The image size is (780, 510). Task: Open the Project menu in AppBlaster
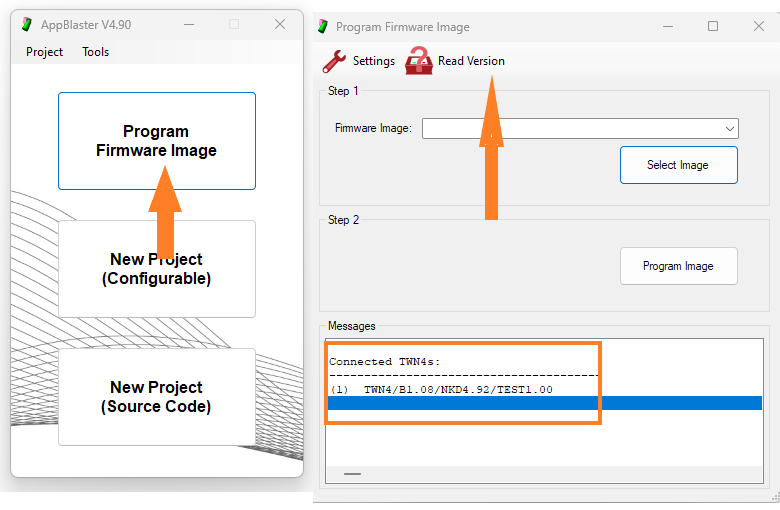44,52
